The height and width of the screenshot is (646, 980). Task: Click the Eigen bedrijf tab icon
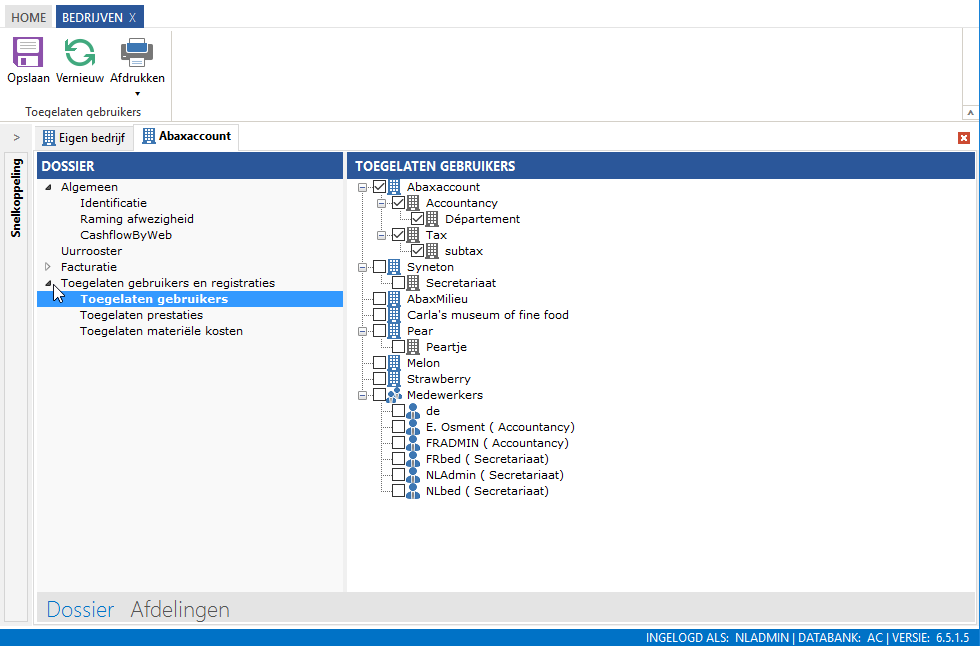[x=50, y=137]
